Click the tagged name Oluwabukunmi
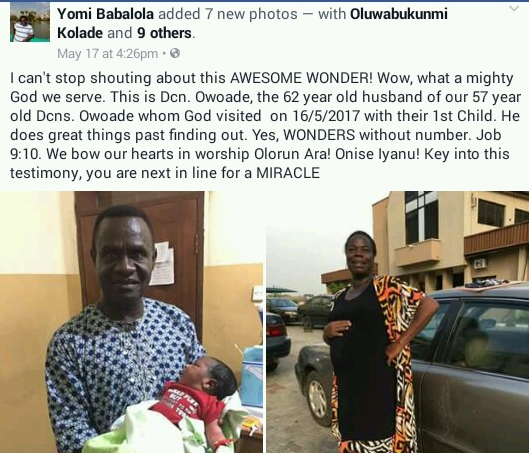The width and height of the screenshot is (529, 453). (399, 14)
